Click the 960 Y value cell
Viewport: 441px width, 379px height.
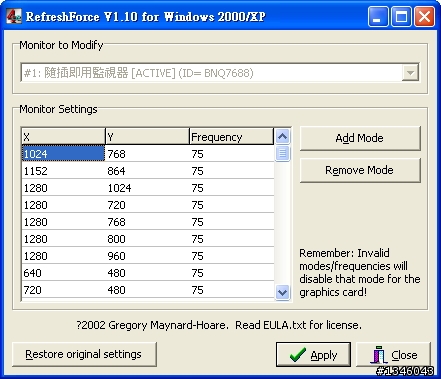point(147,256)
